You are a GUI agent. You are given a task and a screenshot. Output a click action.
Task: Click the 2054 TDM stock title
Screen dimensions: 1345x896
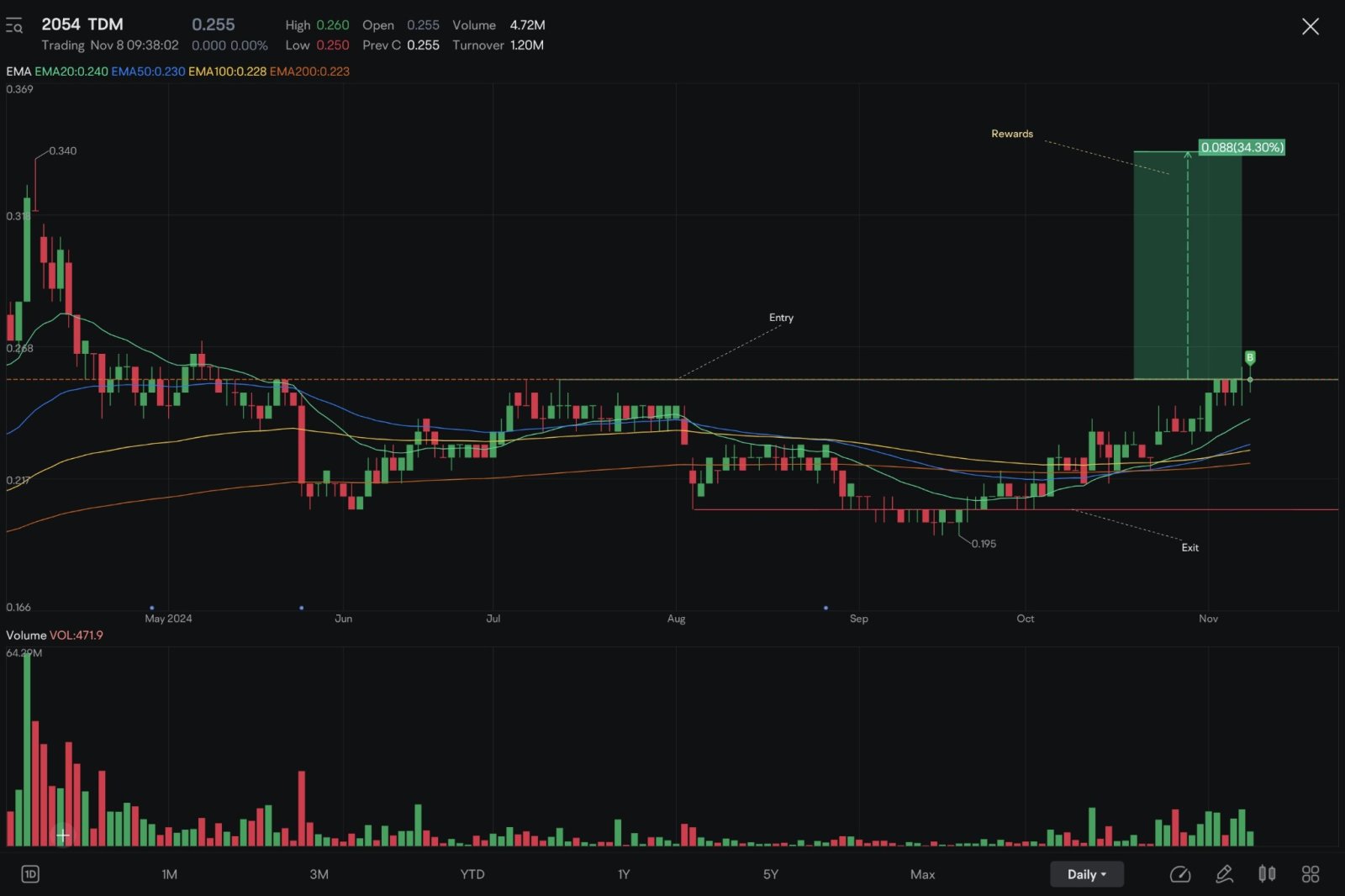(x=82, y=24)
